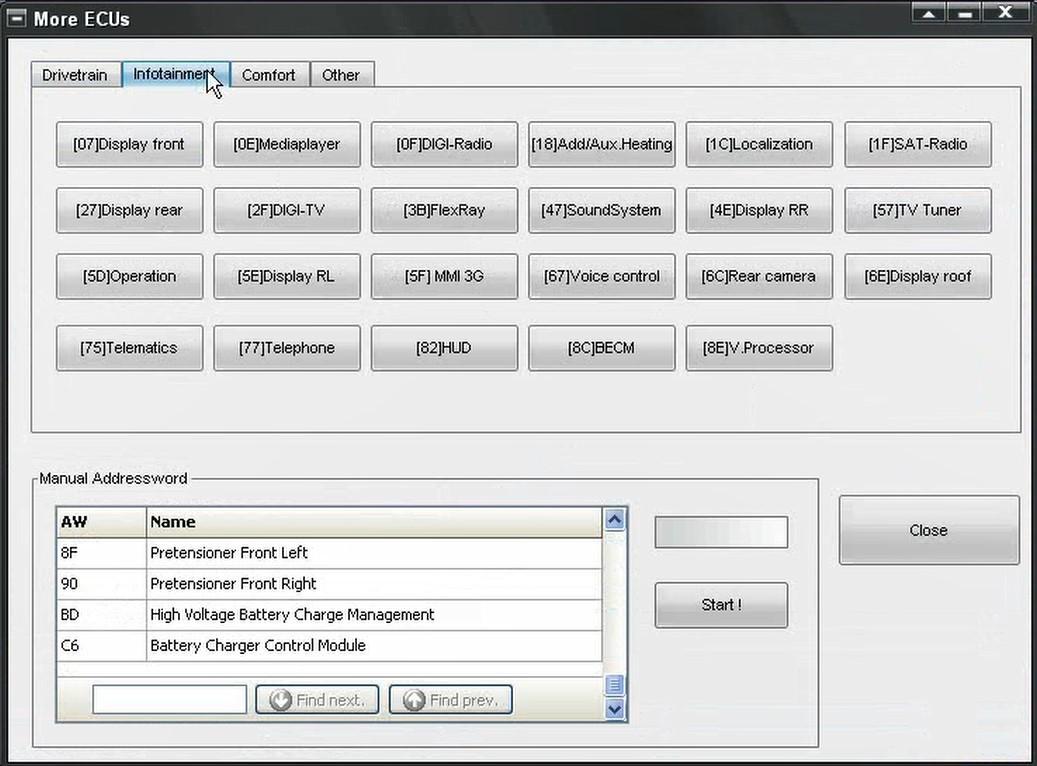Select the Other tab

pyautogui.click(x=341, y=75)
